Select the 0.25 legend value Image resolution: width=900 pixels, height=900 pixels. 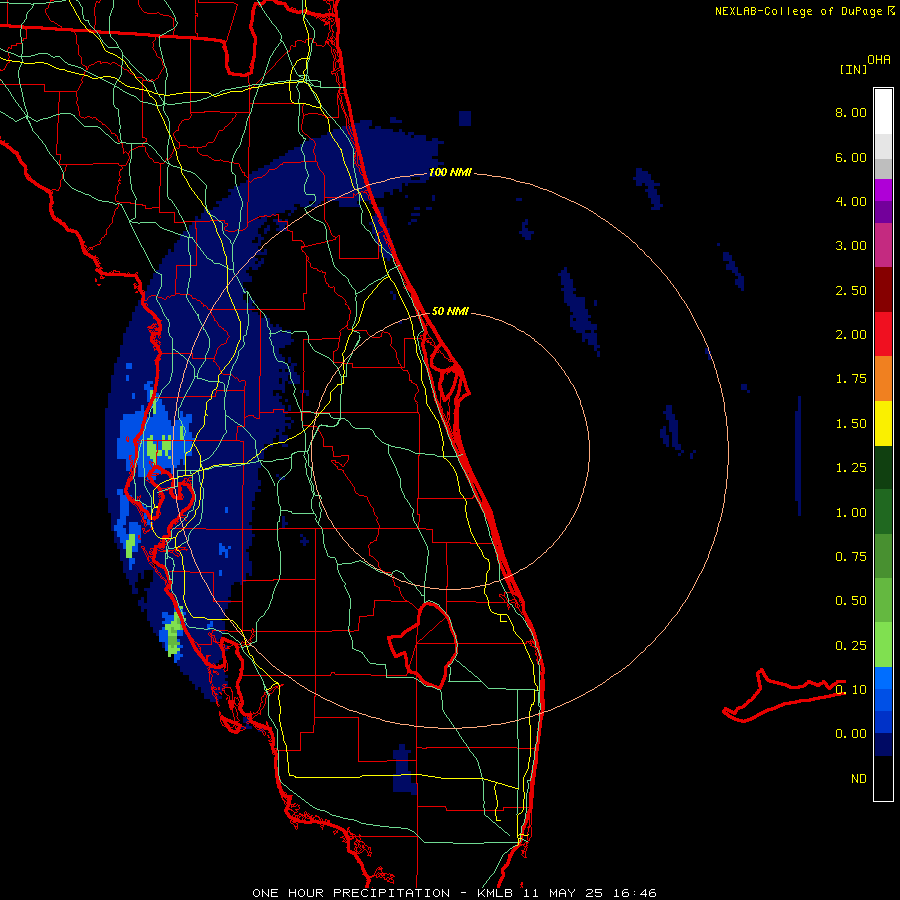851,646
